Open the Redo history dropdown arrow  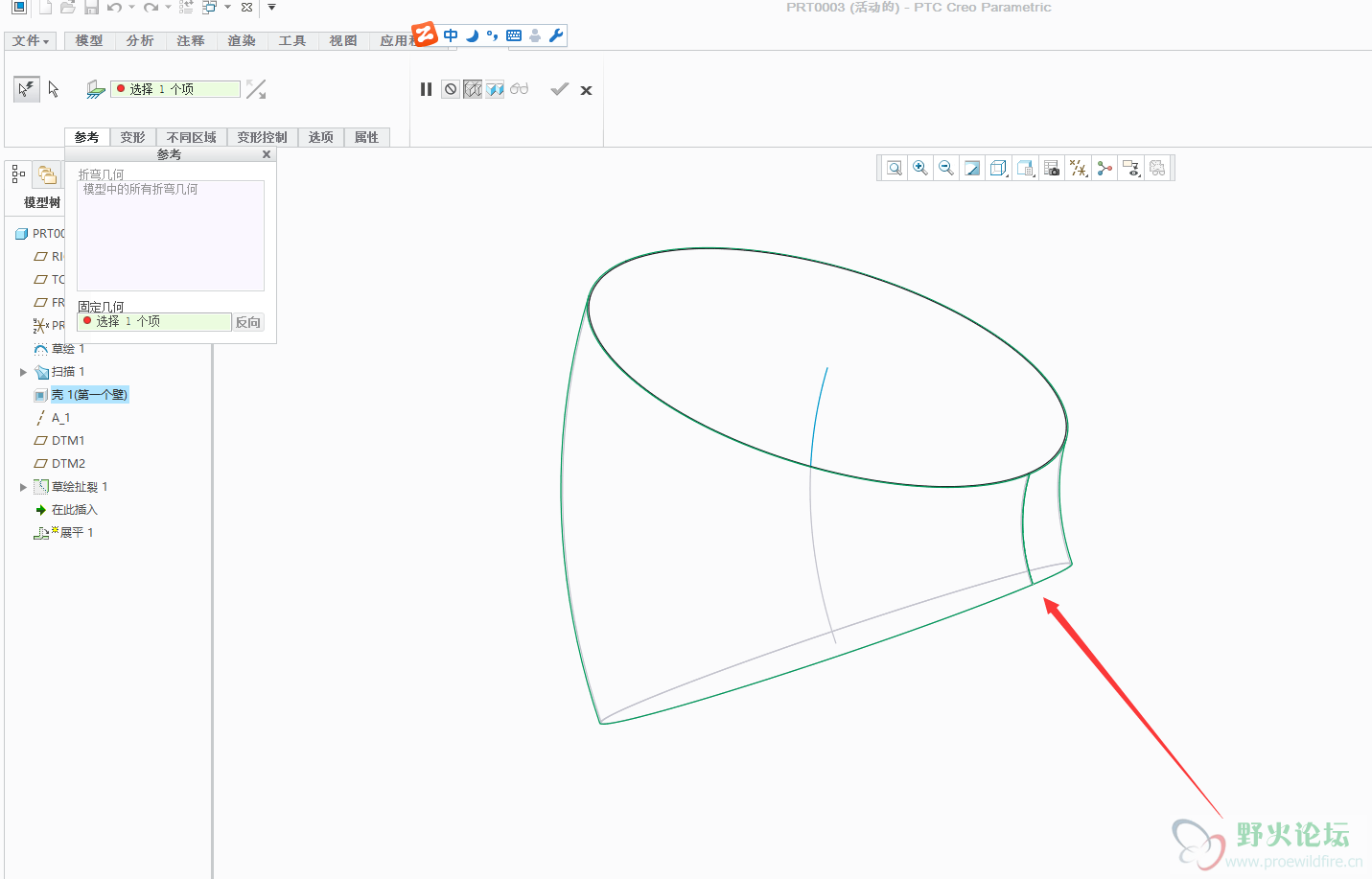168,7
